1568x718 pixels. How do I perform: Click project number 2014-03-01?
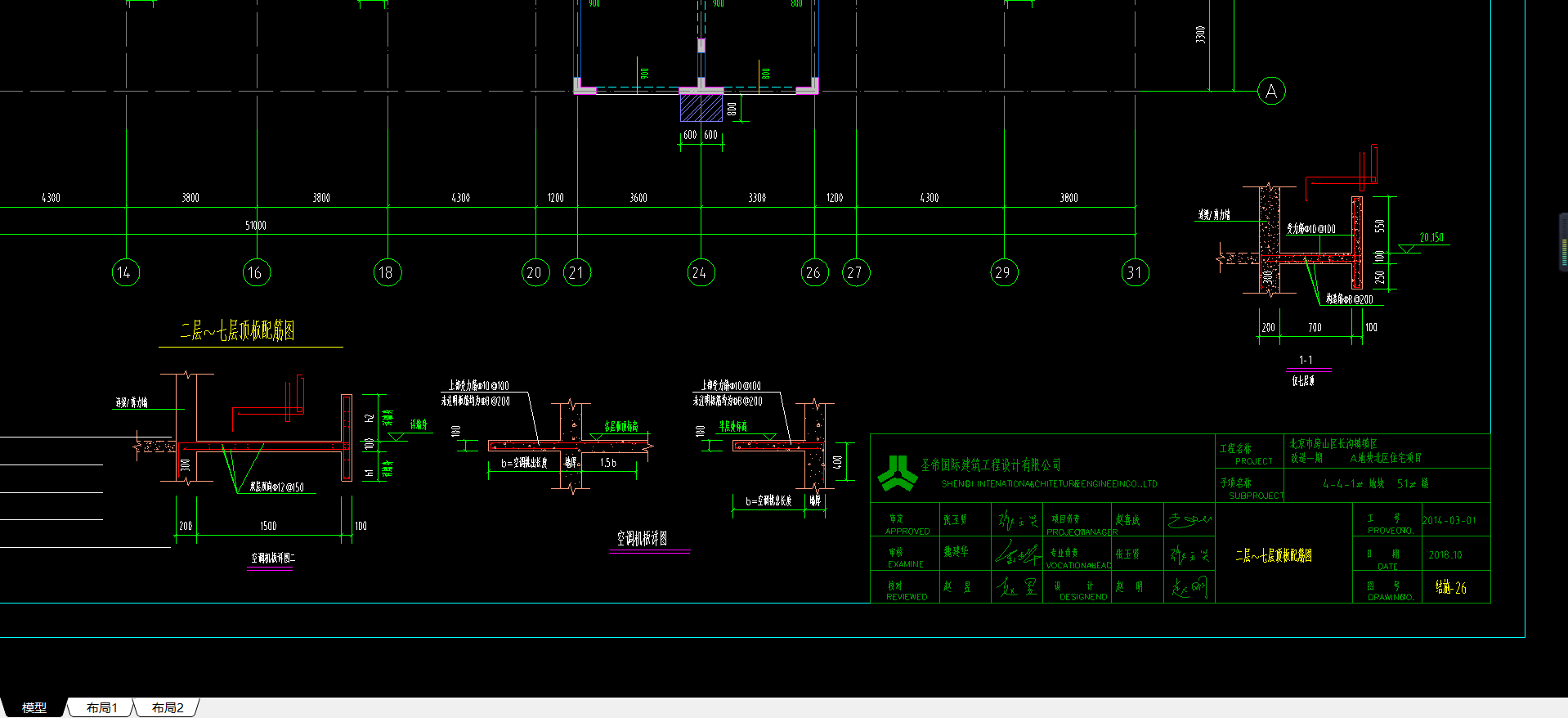point(1449,520)
